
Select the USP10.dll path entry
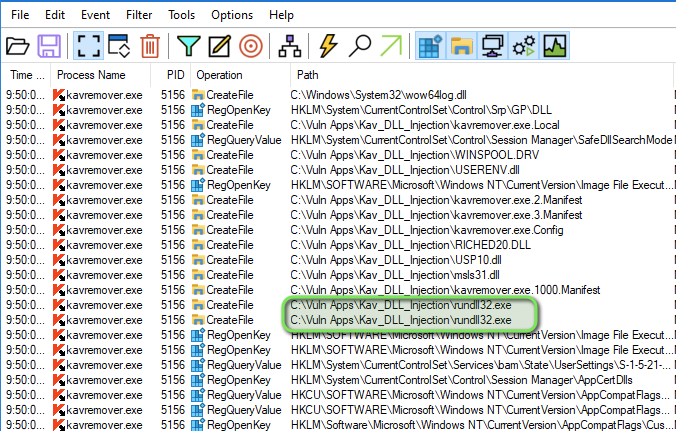(x=396, y=260)
